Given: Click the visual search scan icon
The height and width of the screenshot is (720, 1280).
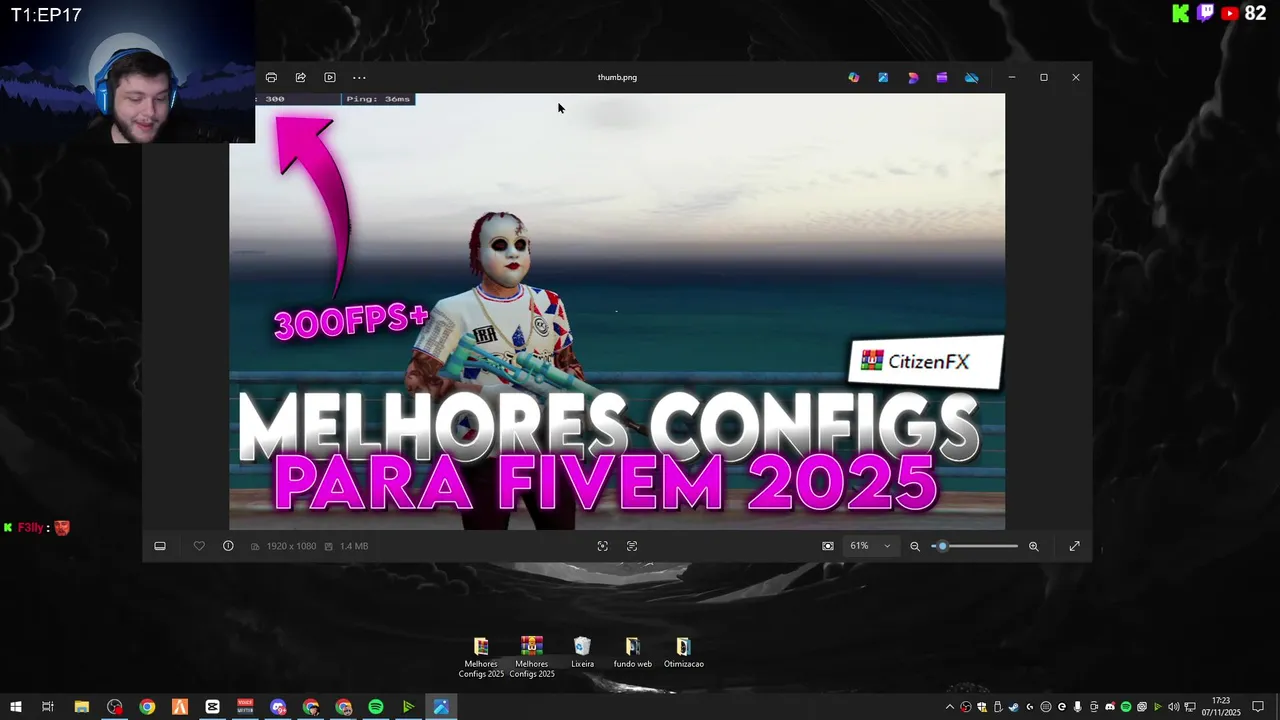Looking at the screenshot, I should click(602, 546).
